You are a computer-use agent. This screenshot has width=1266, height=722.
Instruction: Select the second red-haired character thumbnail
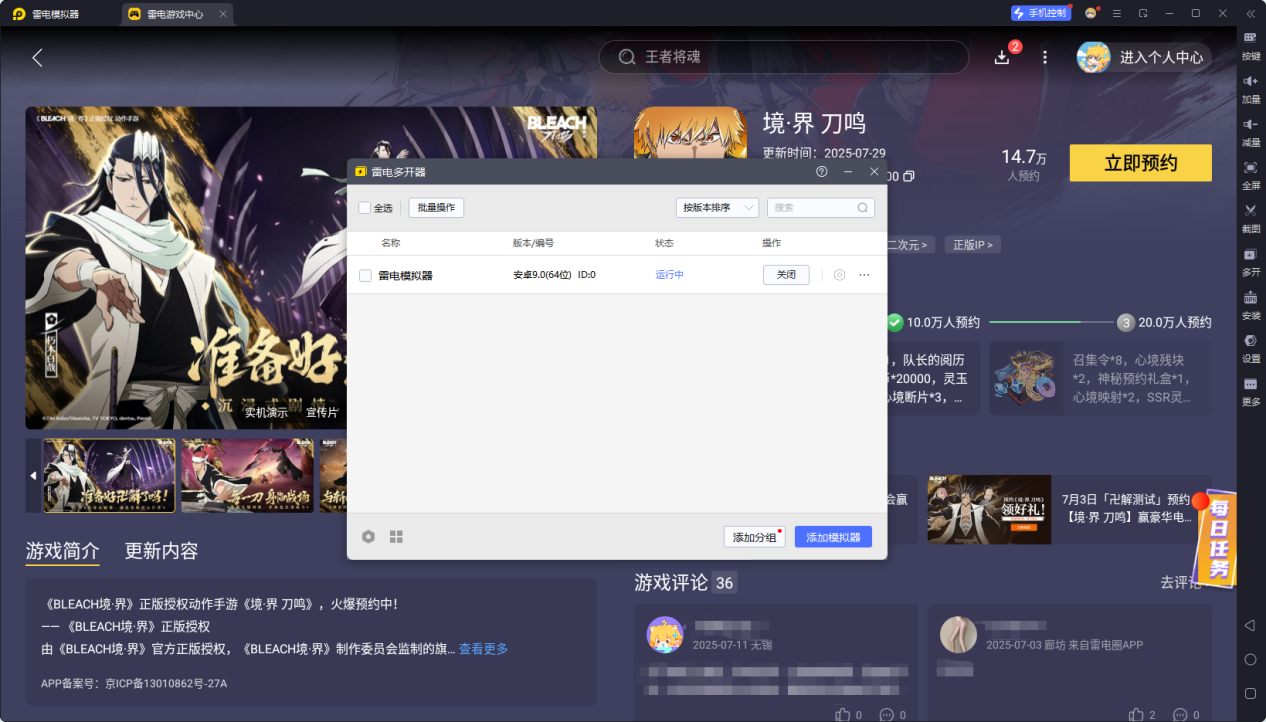click(247, 476)
